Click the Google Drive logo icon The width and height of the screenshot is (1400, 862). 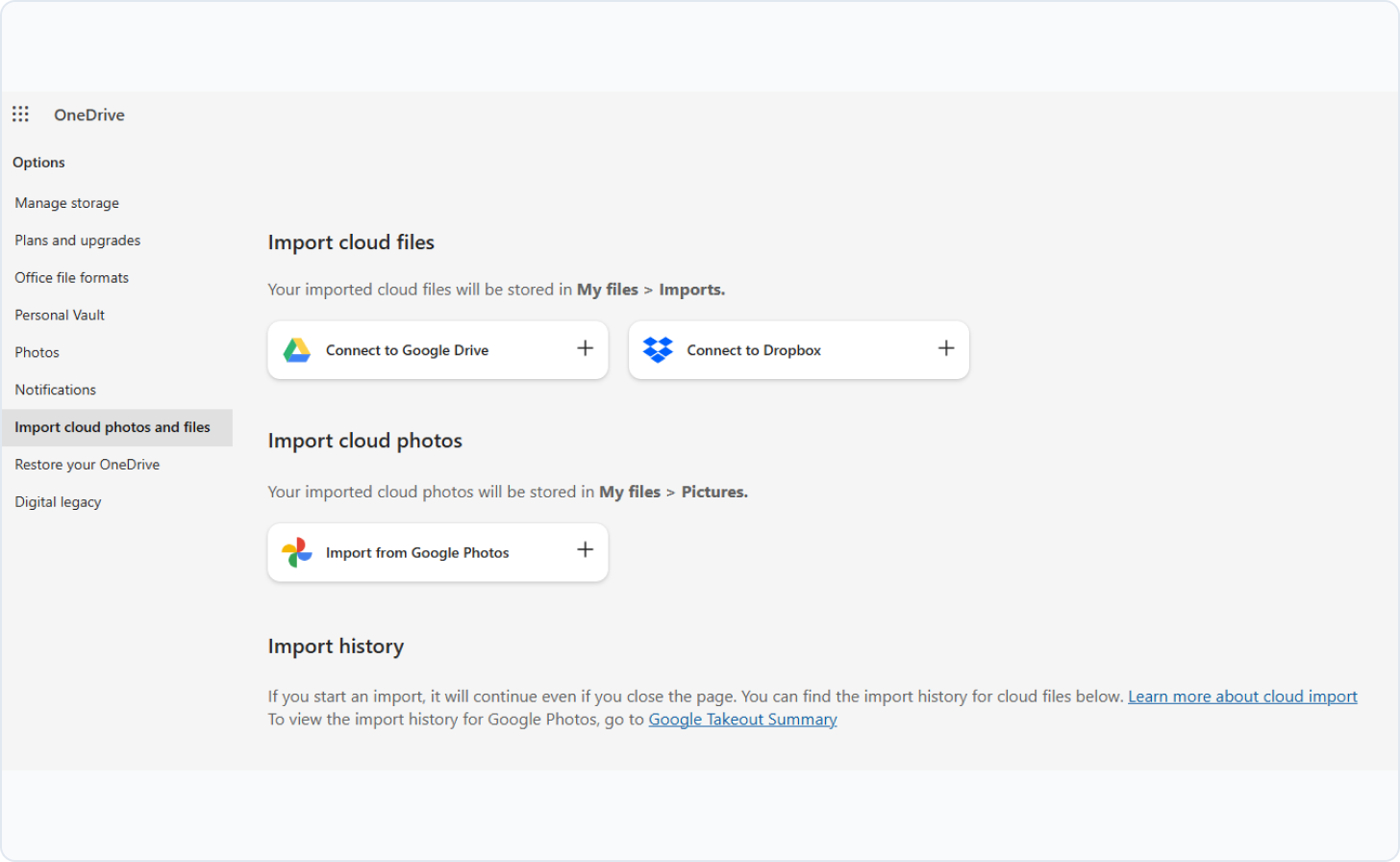click(x=297, y=350)
